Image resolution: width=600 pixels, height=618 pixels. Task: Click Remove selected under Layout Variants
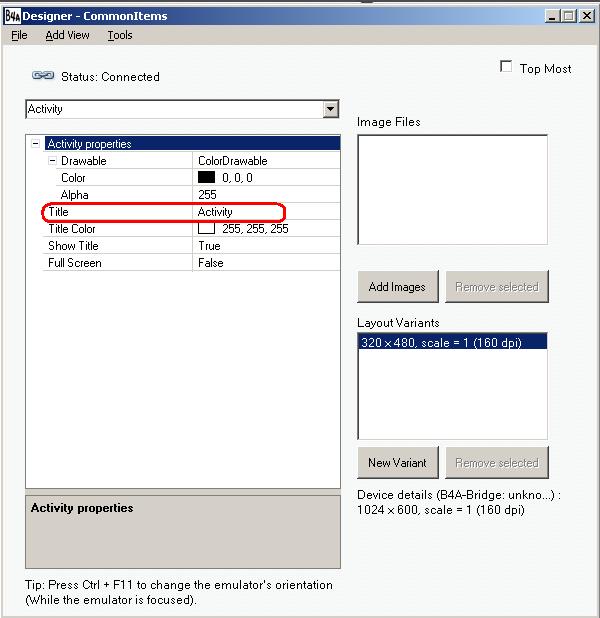(x=497, y=462)
